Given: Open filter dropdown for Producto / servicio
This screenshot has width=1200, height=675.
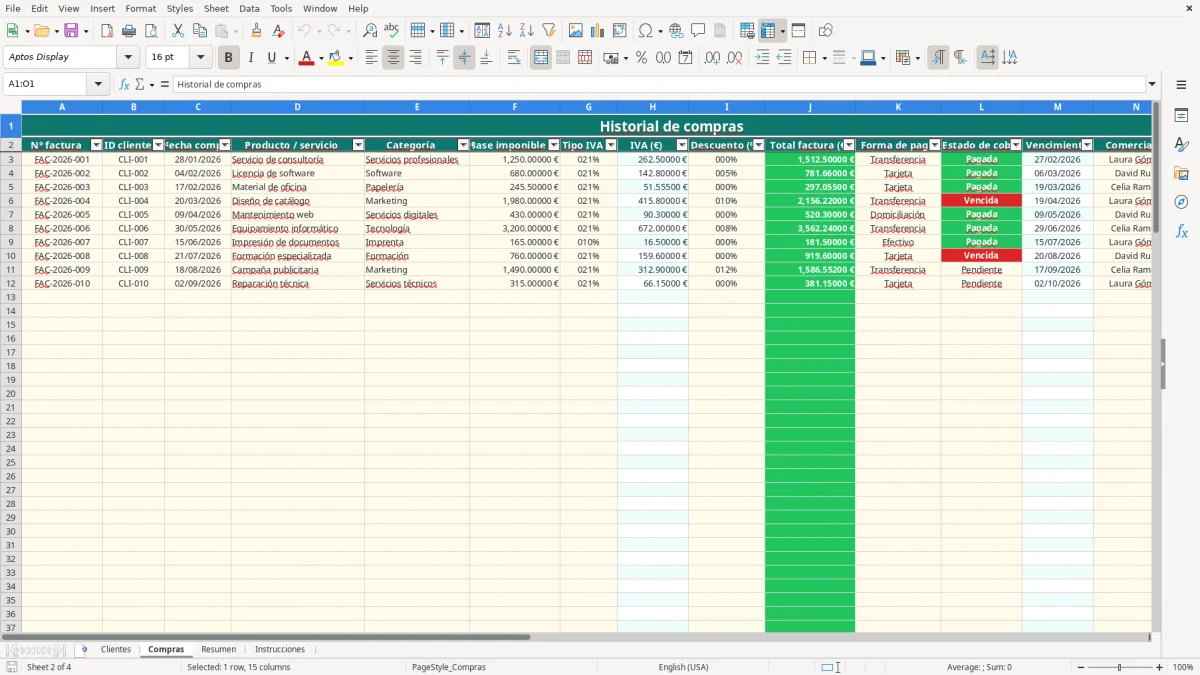Looking at the screenshot, I should 358,145.
